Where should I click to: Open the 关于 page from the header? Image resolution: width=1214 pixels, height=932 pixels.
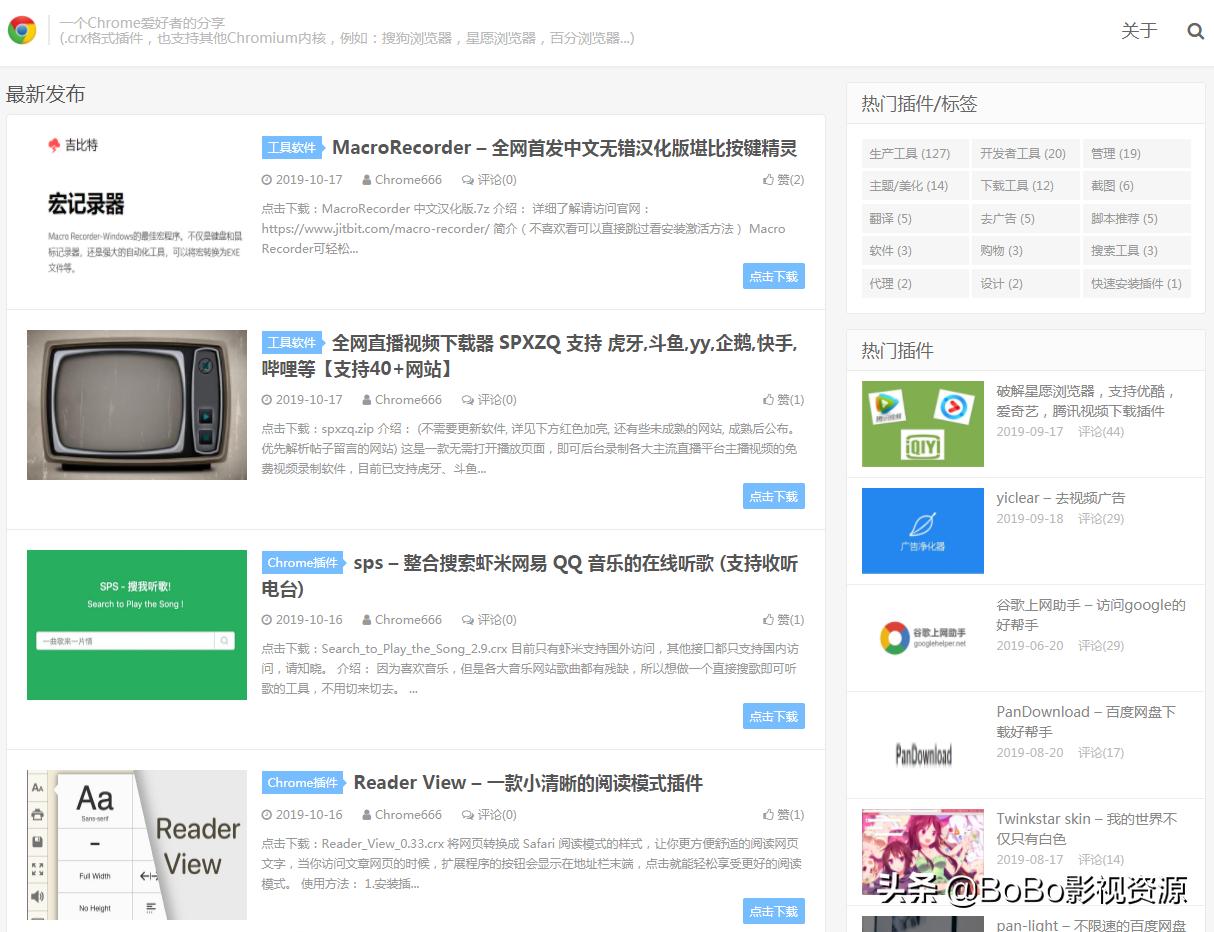click(x=1139, y=31)
